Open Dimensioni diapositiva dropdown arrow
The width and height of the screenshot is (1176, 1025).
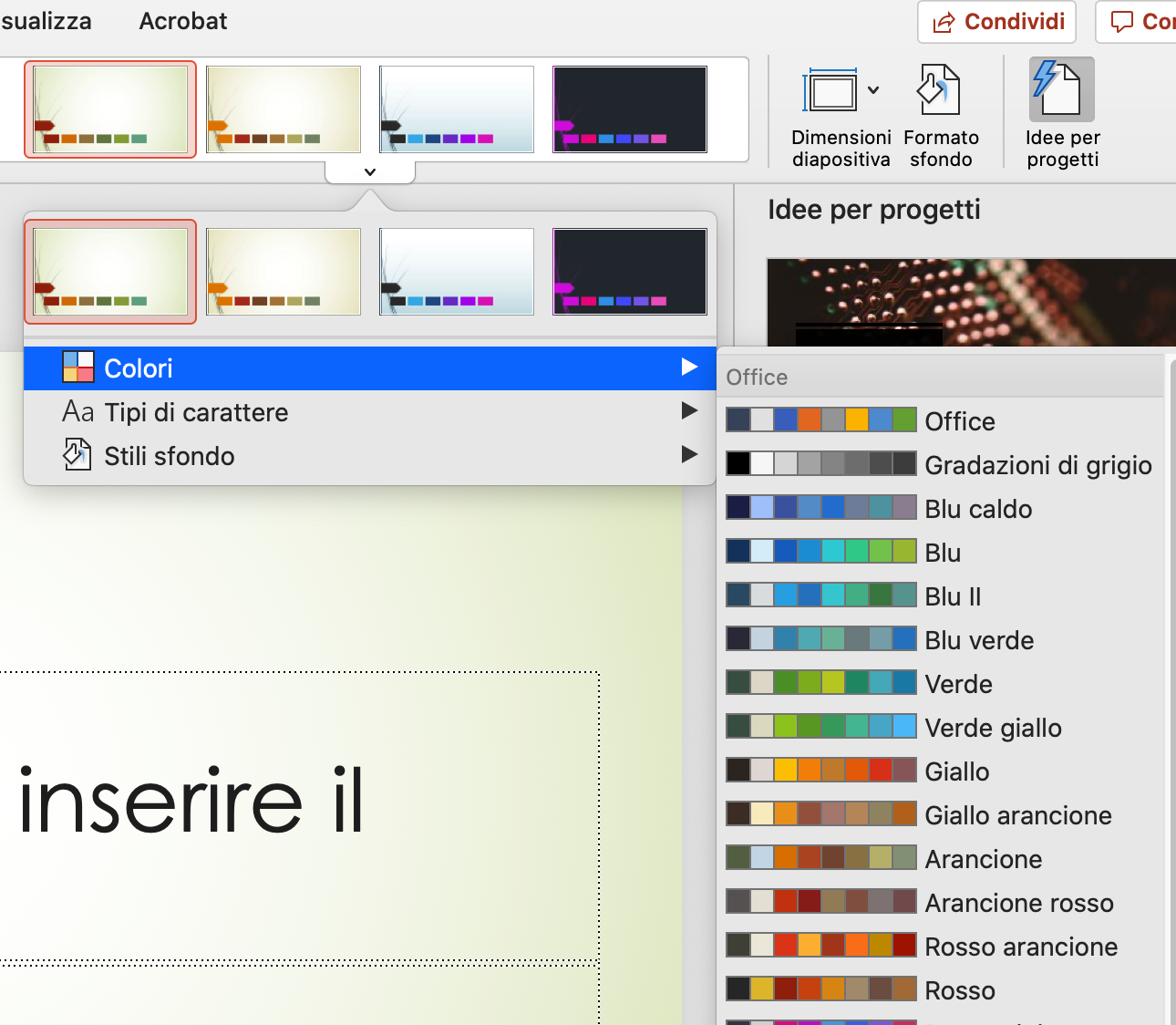[x=873, y=89]
